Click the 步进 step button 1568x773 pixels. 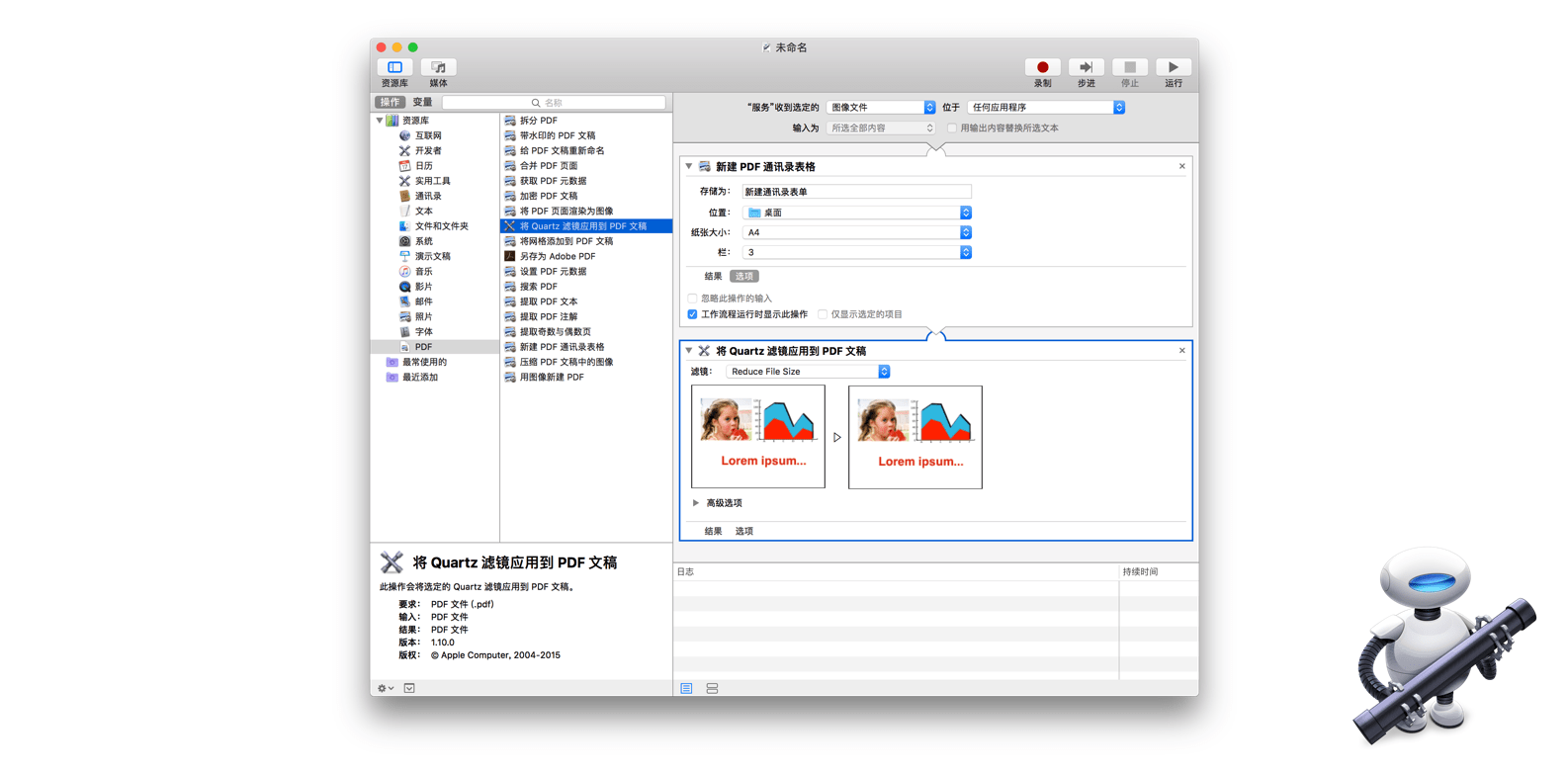click(x=1086, y=67)
